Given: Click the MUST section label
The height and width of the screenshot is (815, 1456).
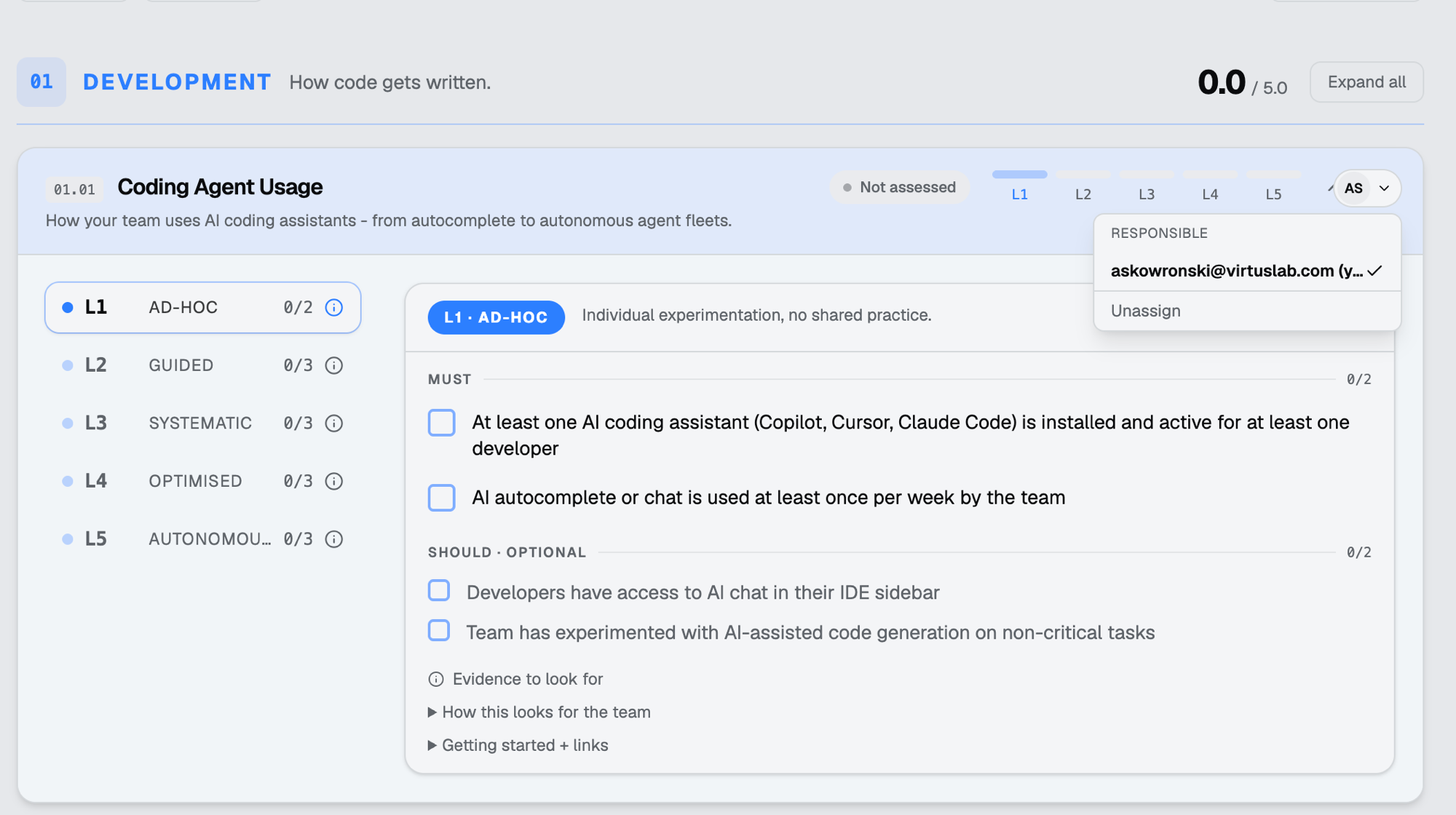Looking at the screenshot, I should point(450,379).
